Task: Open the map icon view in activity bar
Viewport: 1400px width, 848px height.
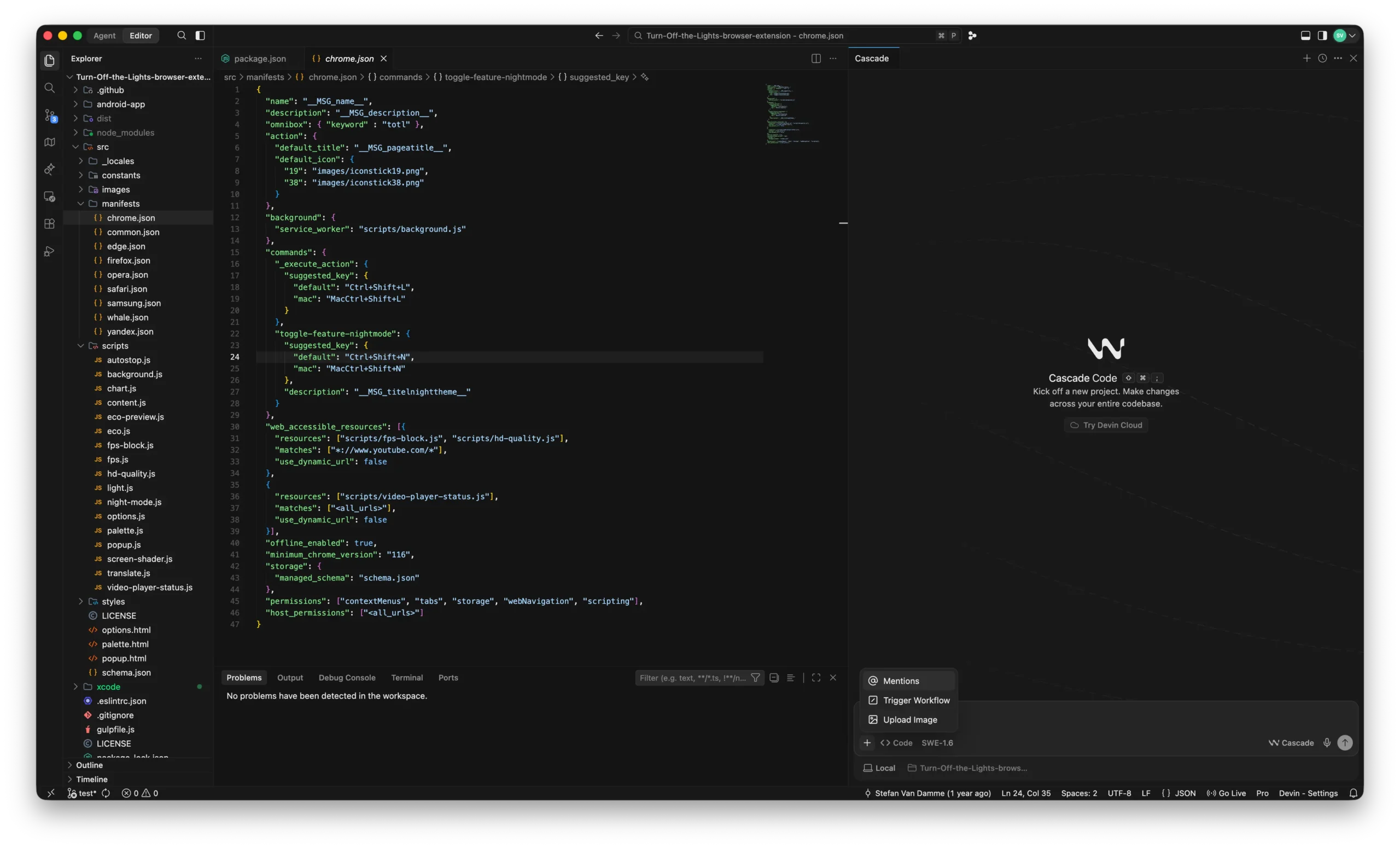Action: coord(49,142)
